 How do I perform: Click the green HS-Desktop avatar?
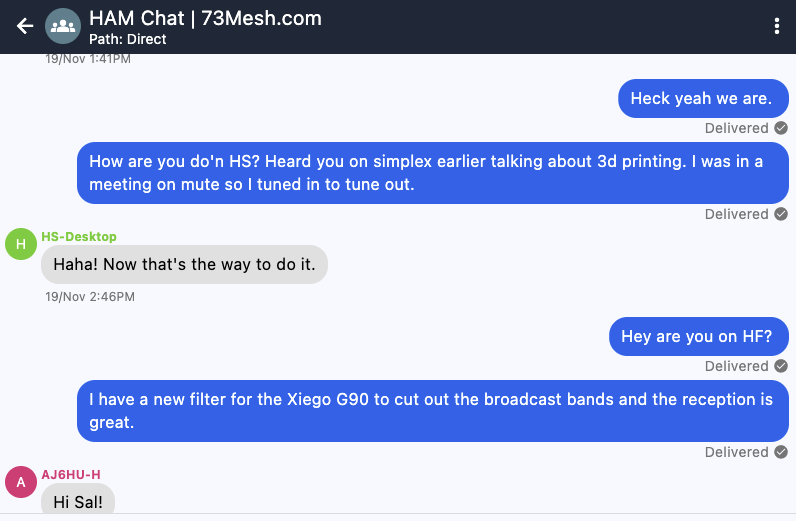(x=21, y=243)
